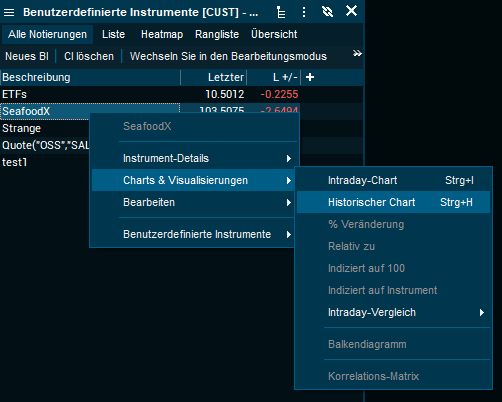Viewport: 502px width, 402px height.
Task: Click Indiziert auf Instrument menu item
Action: click(393, 290)
